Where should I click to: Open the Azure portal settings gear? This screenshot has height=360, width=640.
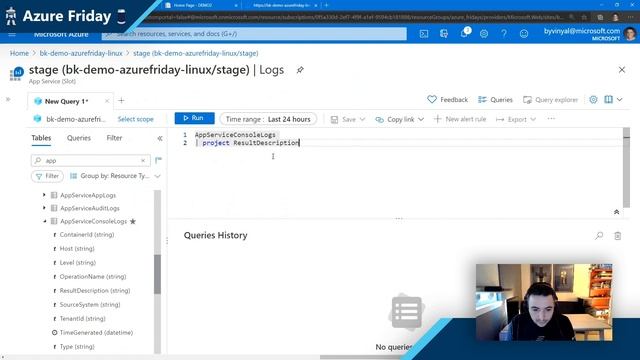[484, 34]
